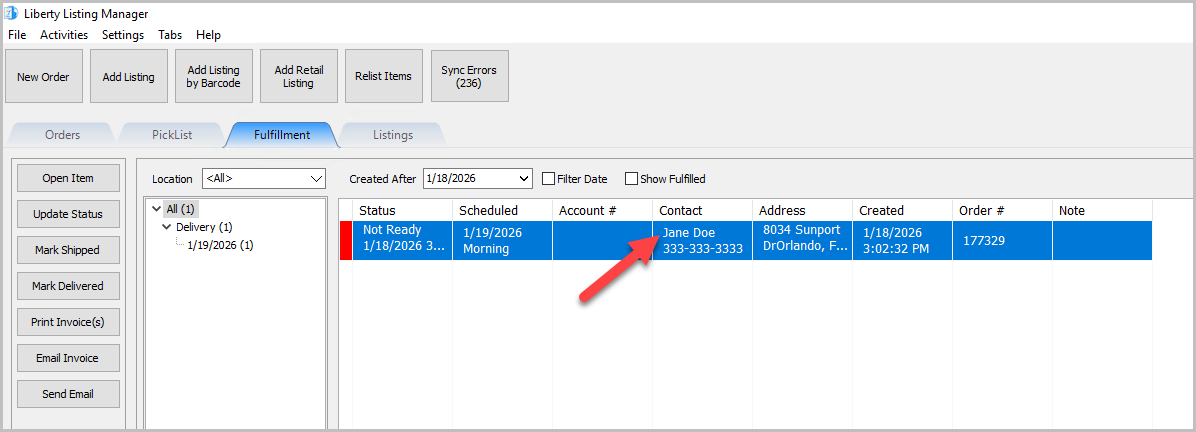Open the Created After date picker
The width and height of the screenshot is (1196, 432).
tap(477, 179)
